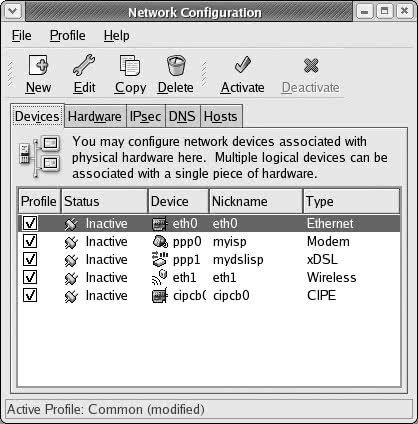Switch to the DNS tab
Viewport: 418px width, 424px height.
point(182,116)
